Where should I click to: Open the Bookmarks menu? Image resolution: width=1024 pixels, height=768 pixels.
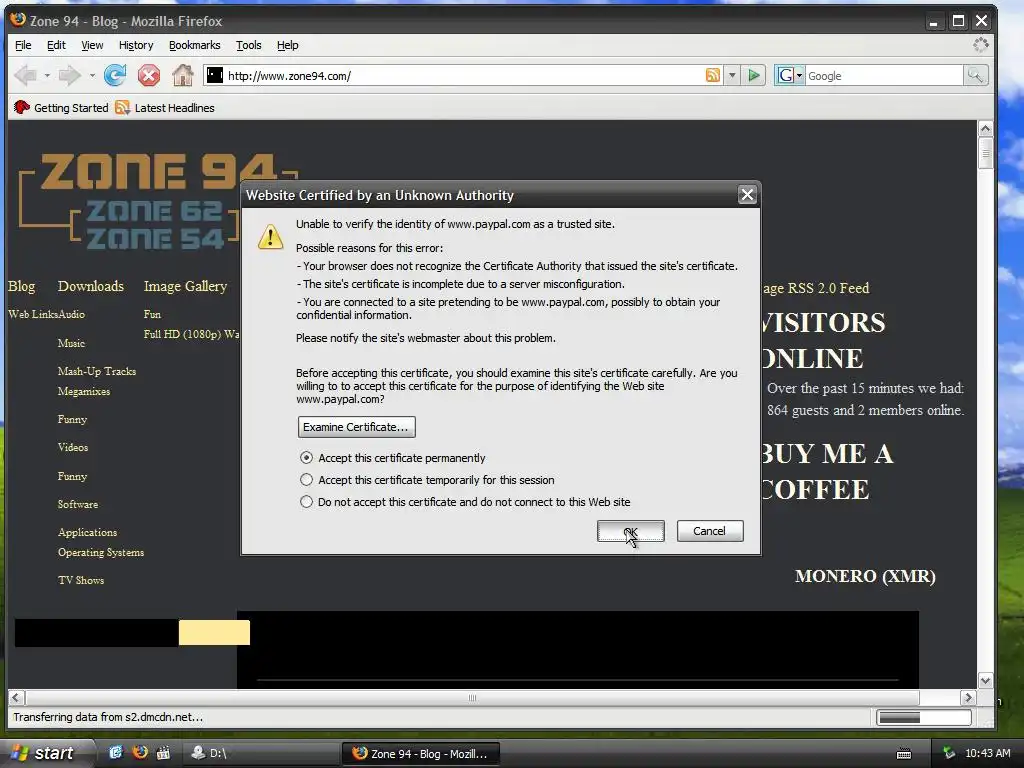(x=195, y=45)
